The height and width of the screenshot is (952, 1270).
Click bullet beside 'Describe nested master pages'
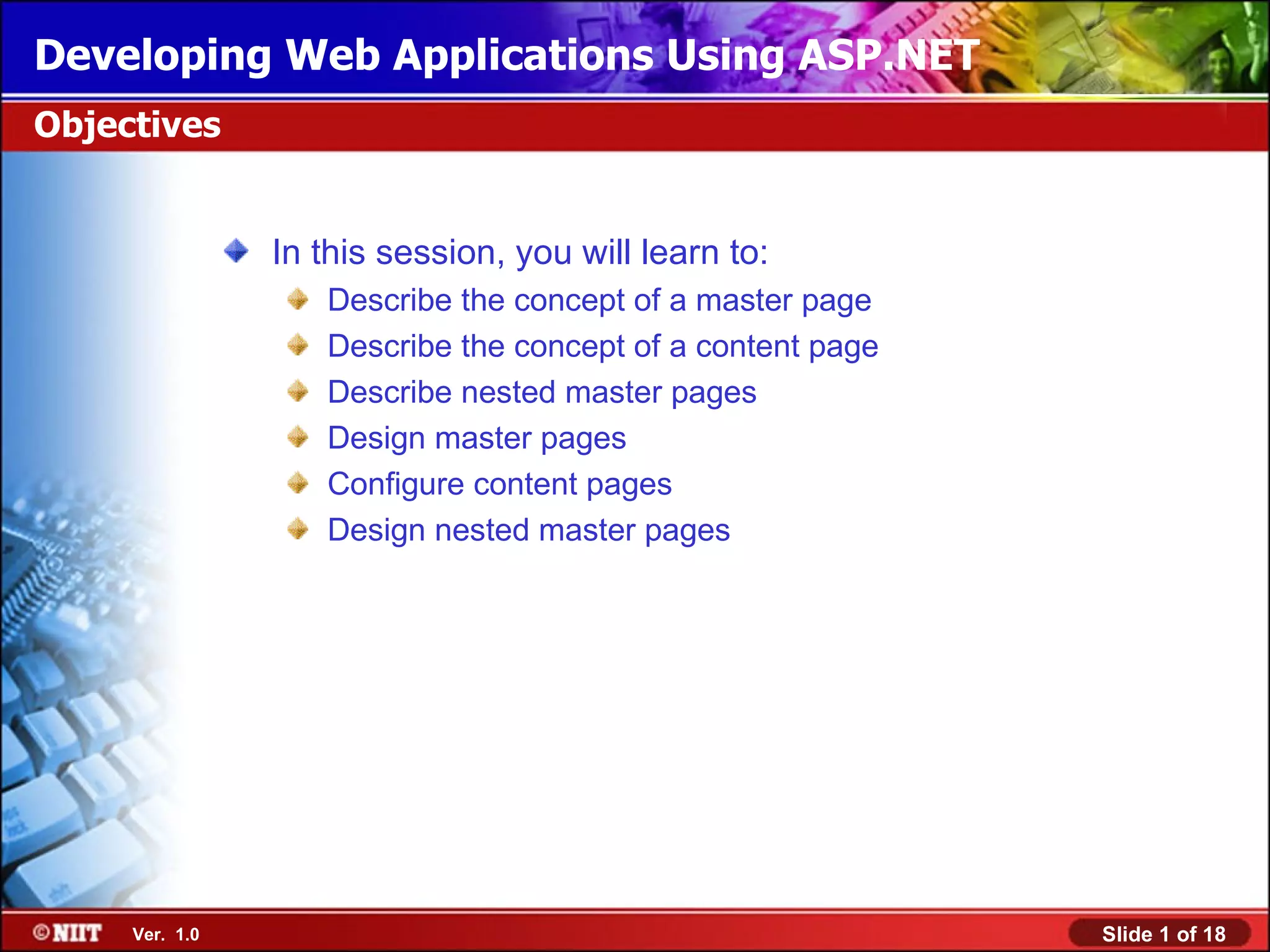(x=298, y=391)
